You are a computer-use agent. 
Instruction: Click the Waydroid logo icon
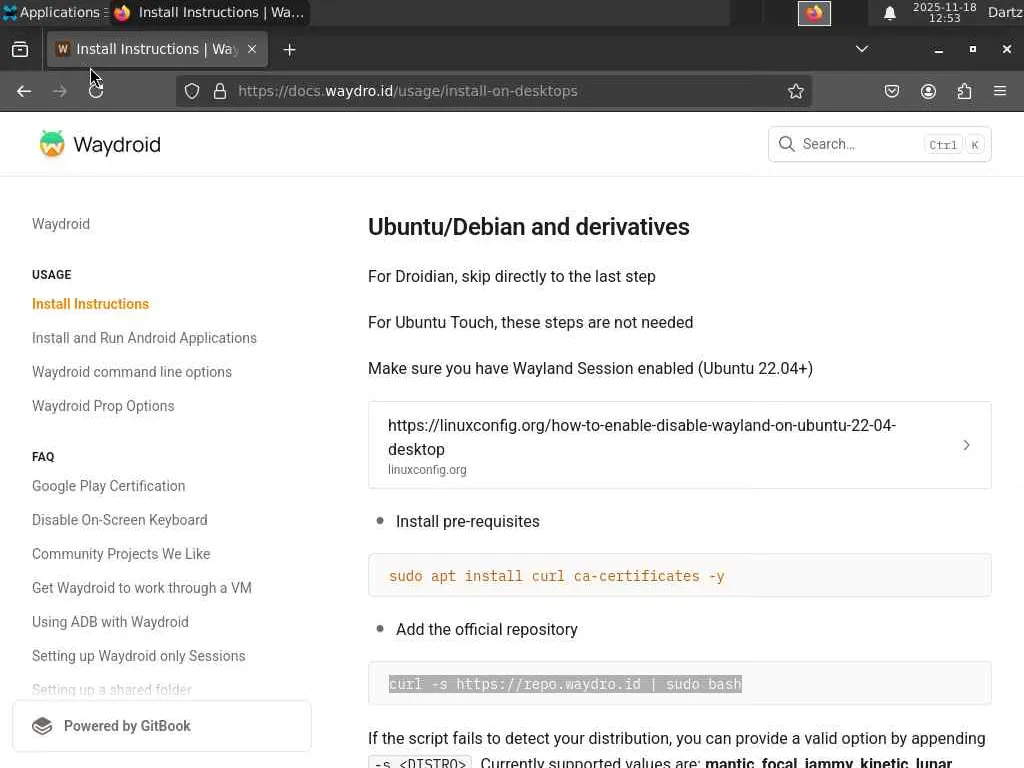coord(52,144)
